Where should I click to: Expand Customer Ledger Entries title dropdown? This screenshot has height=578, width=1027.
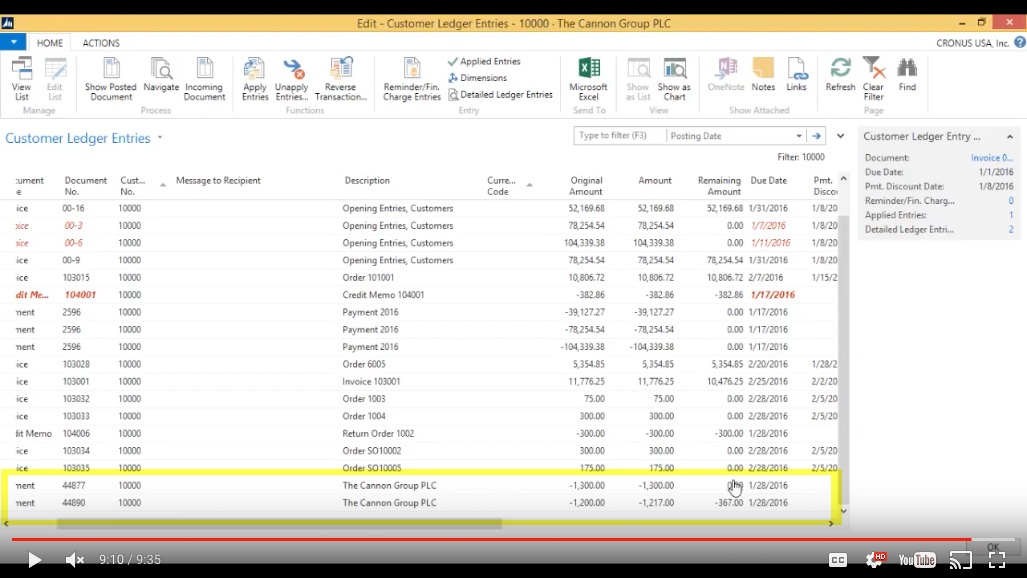160,138
